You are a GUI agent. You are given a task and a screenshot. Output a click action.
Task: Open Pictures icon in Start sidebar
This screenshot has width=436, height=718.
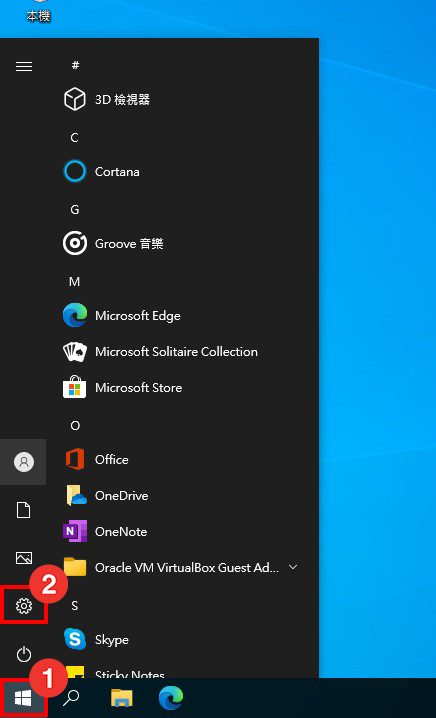(24, 558)
